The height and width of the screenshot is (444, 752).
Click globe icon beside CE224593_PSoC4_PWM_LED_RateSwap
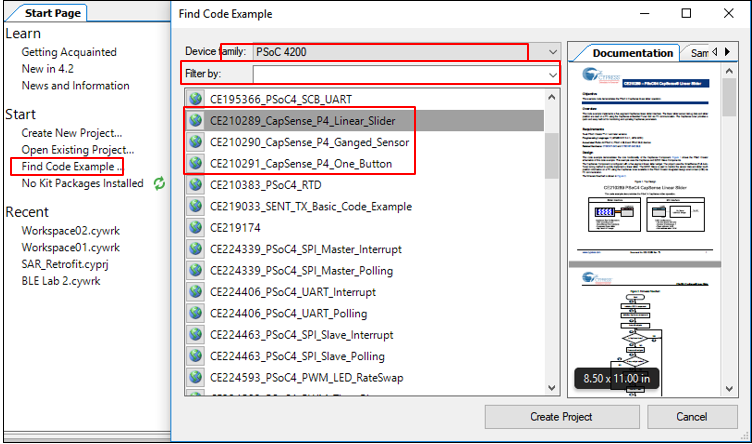point(196,377)
